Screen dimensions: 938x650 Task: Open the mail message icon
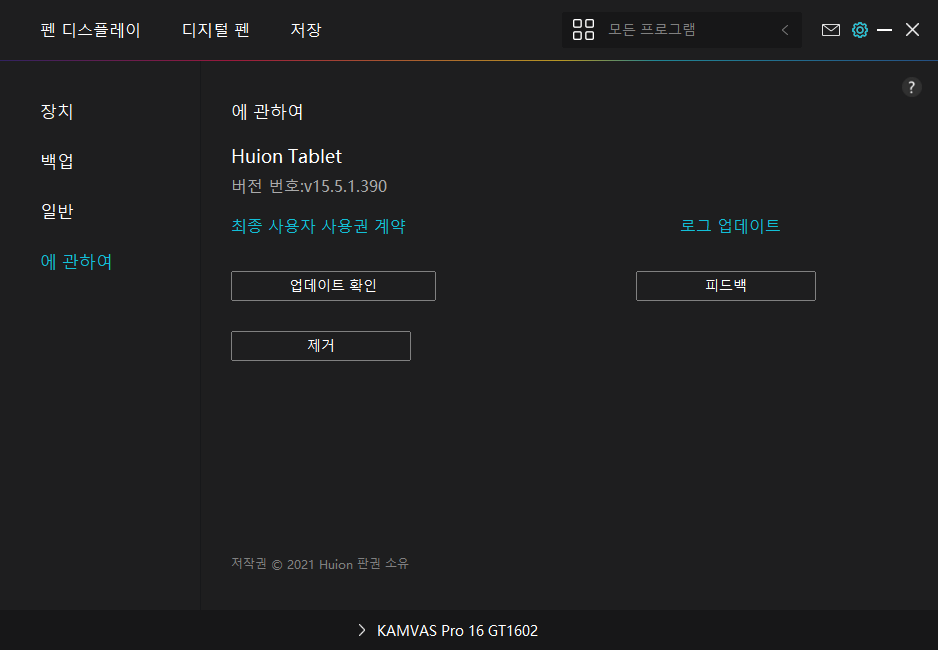tap(830, 30)
